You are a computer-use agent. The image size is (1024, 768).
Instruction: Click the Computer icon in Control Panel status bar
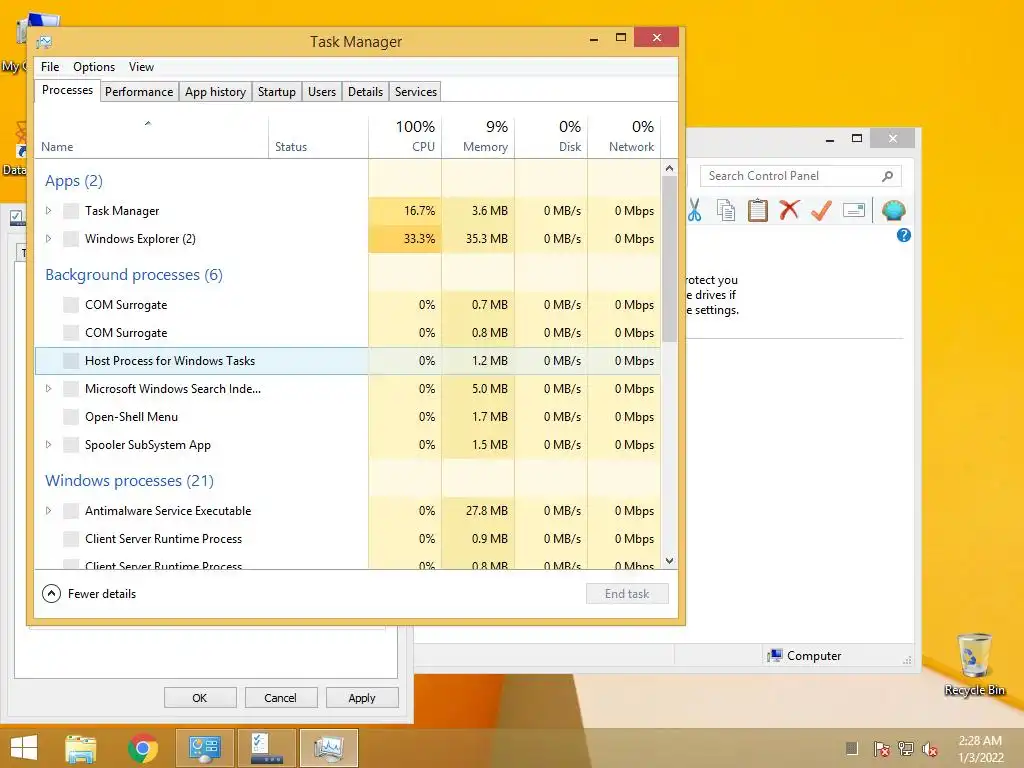[x=775, y=655]
